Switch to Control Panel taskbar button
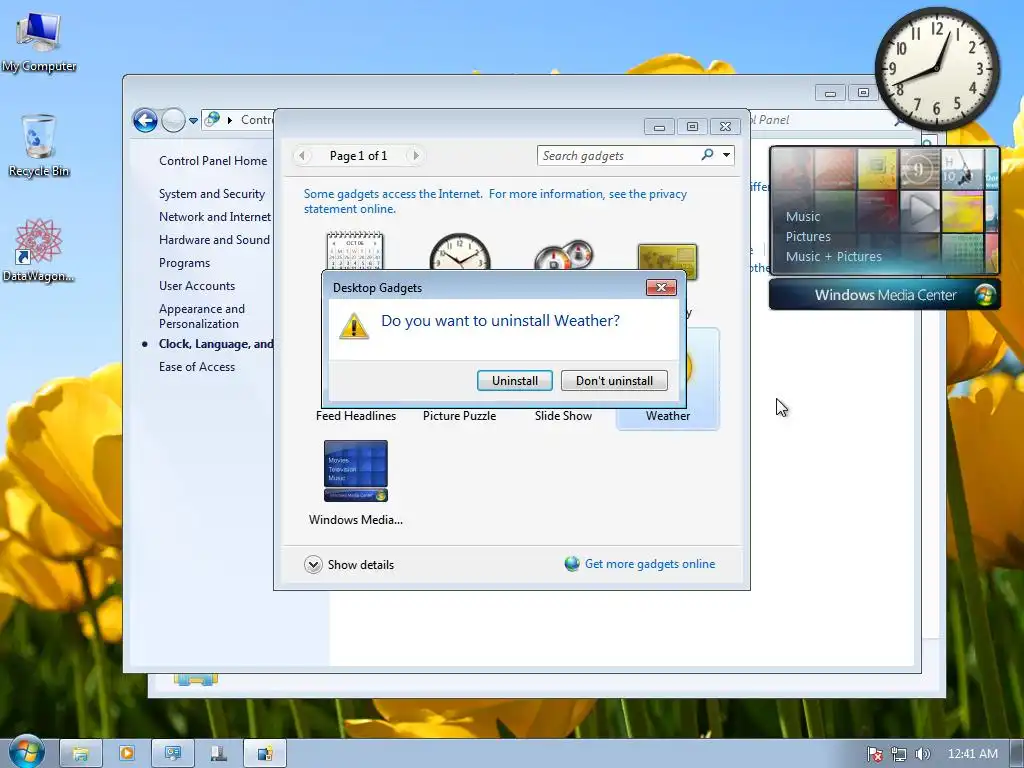The width and height of the screenshot is (1024, 768). coord(172,754)
